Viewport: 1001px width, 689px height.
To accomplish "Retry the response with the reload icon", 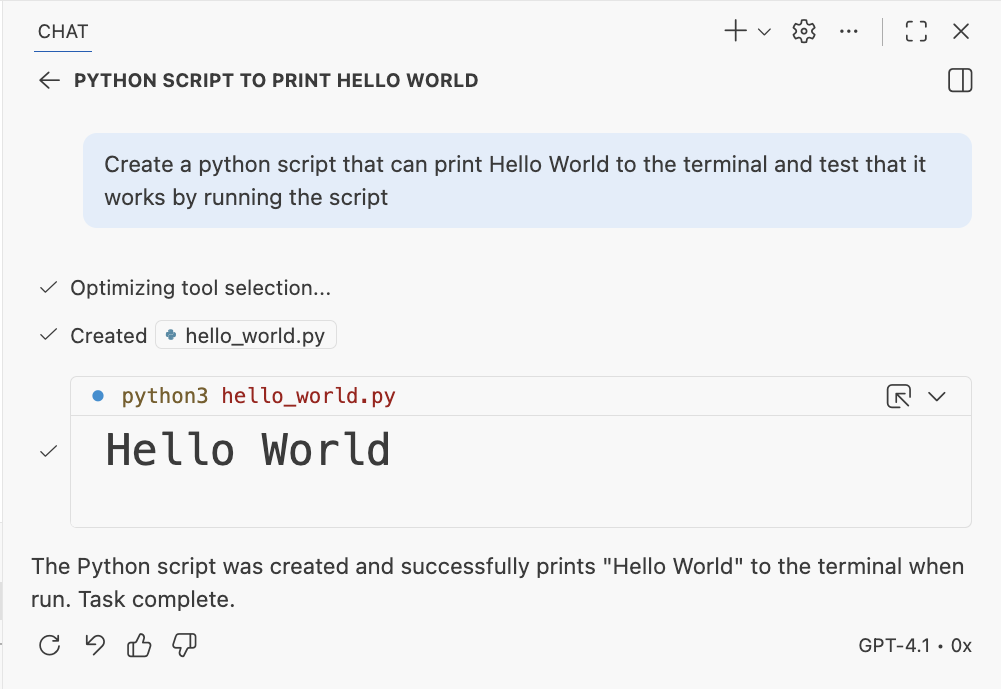I will coord(49,646).
